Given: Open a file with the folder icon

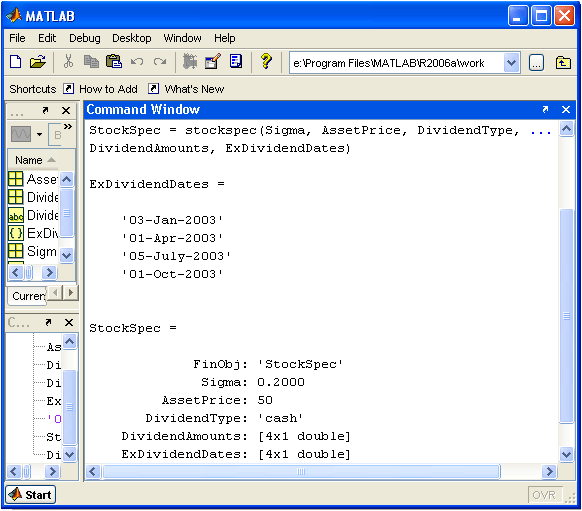Looking at the screenshot, I should [37, 62].
